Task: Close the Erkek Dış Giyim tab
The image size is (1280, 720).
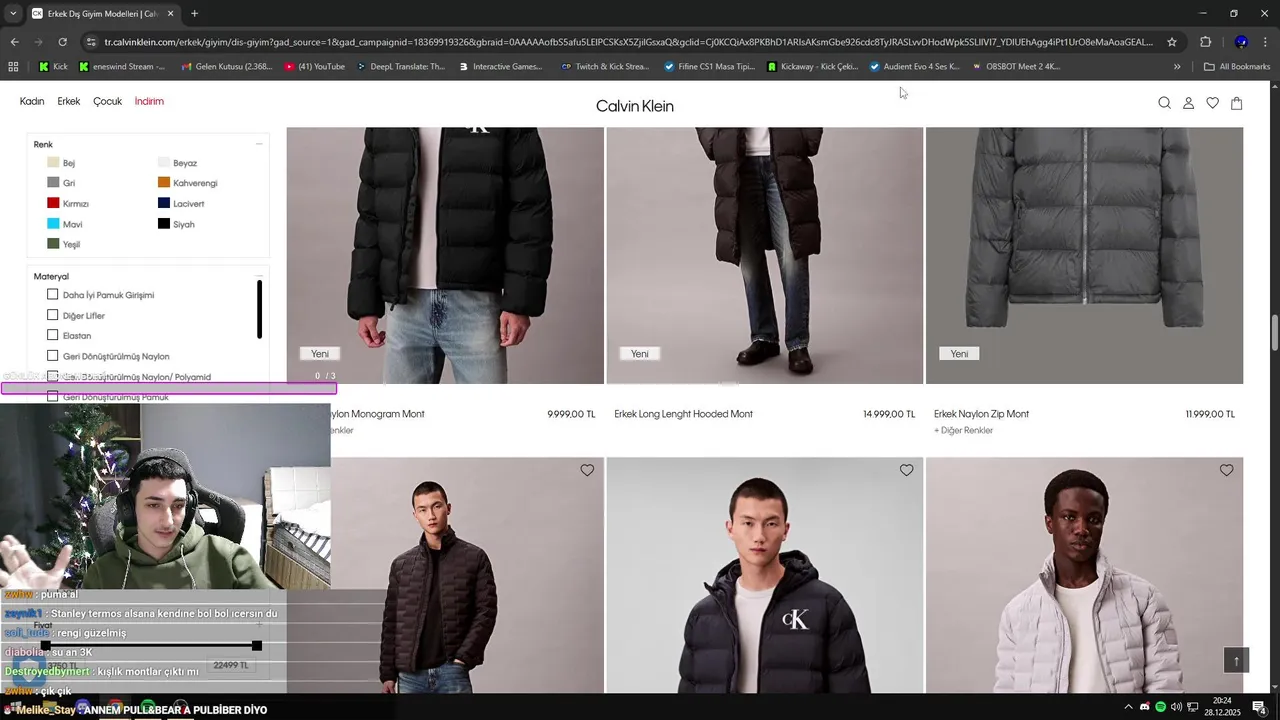Action: tap(170, 14)
